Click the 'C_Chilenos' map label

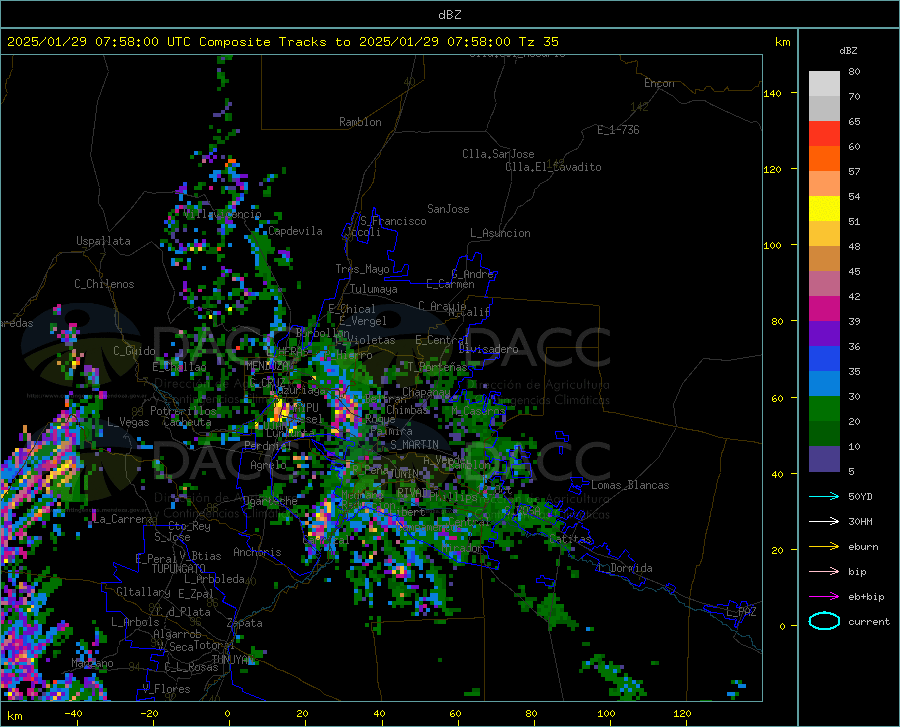tap(104, 284)
